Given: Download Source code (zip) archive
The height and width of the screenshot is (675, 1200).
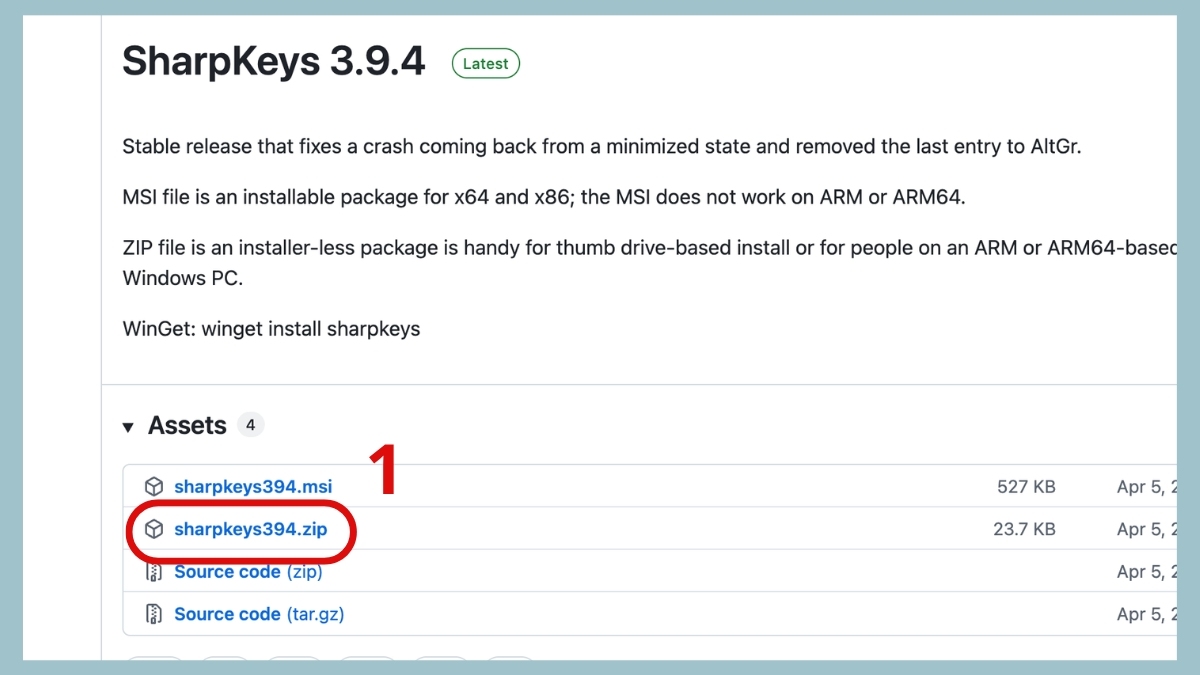Looking at the screenshot, I should tap(248, 572).
